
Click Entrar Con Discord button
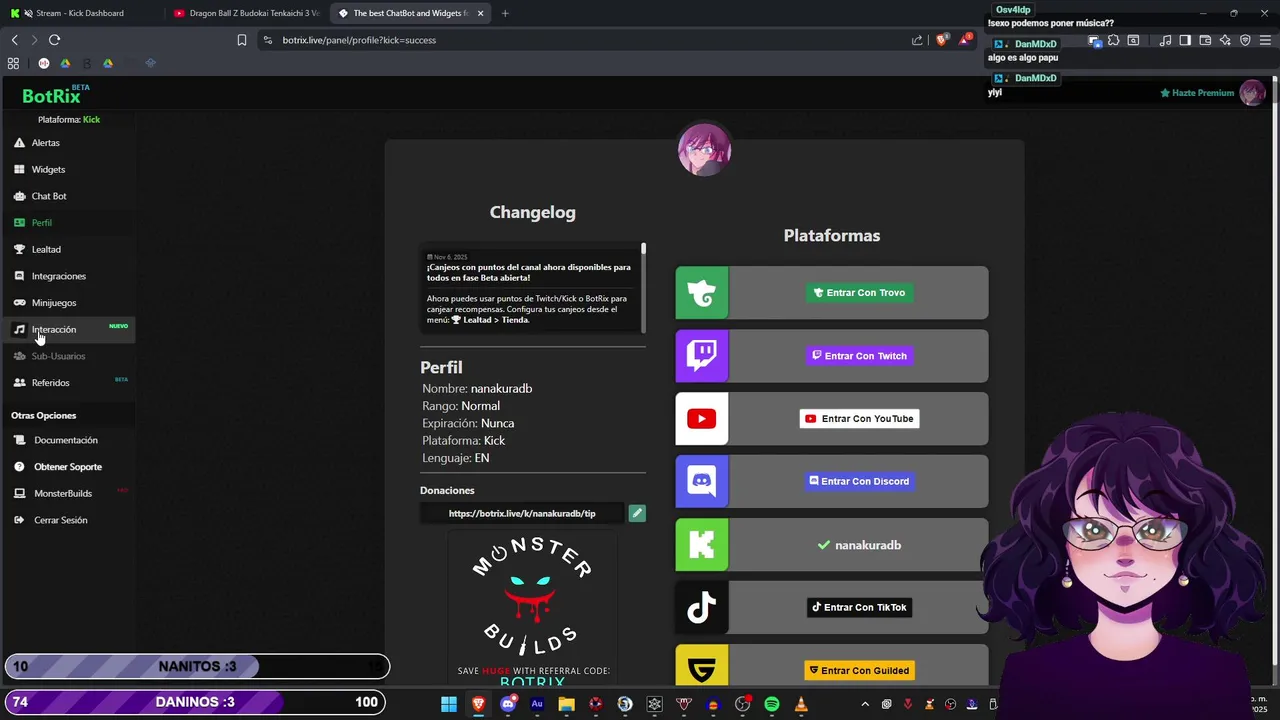(x=859, y=481)
